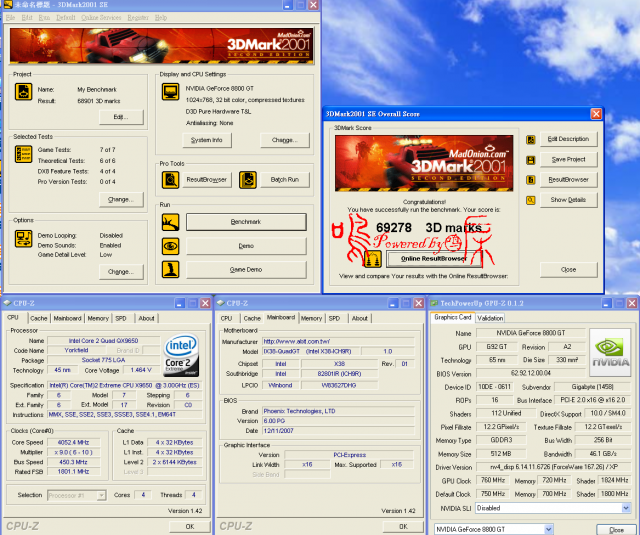
Task: Click Change button in Display settings
Action: 285,140
